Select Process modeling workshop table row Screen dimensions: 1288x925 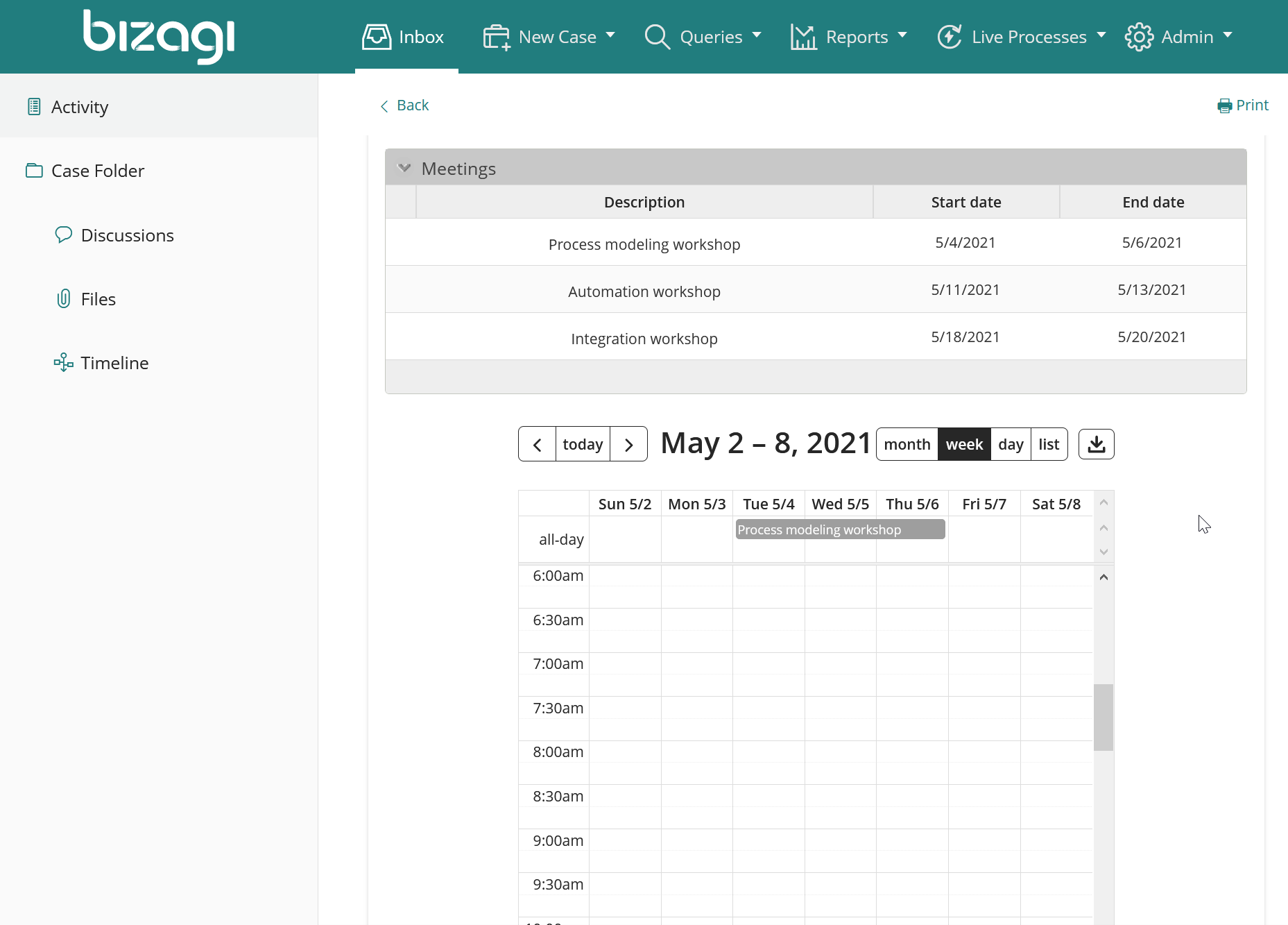tap(816, 242)
